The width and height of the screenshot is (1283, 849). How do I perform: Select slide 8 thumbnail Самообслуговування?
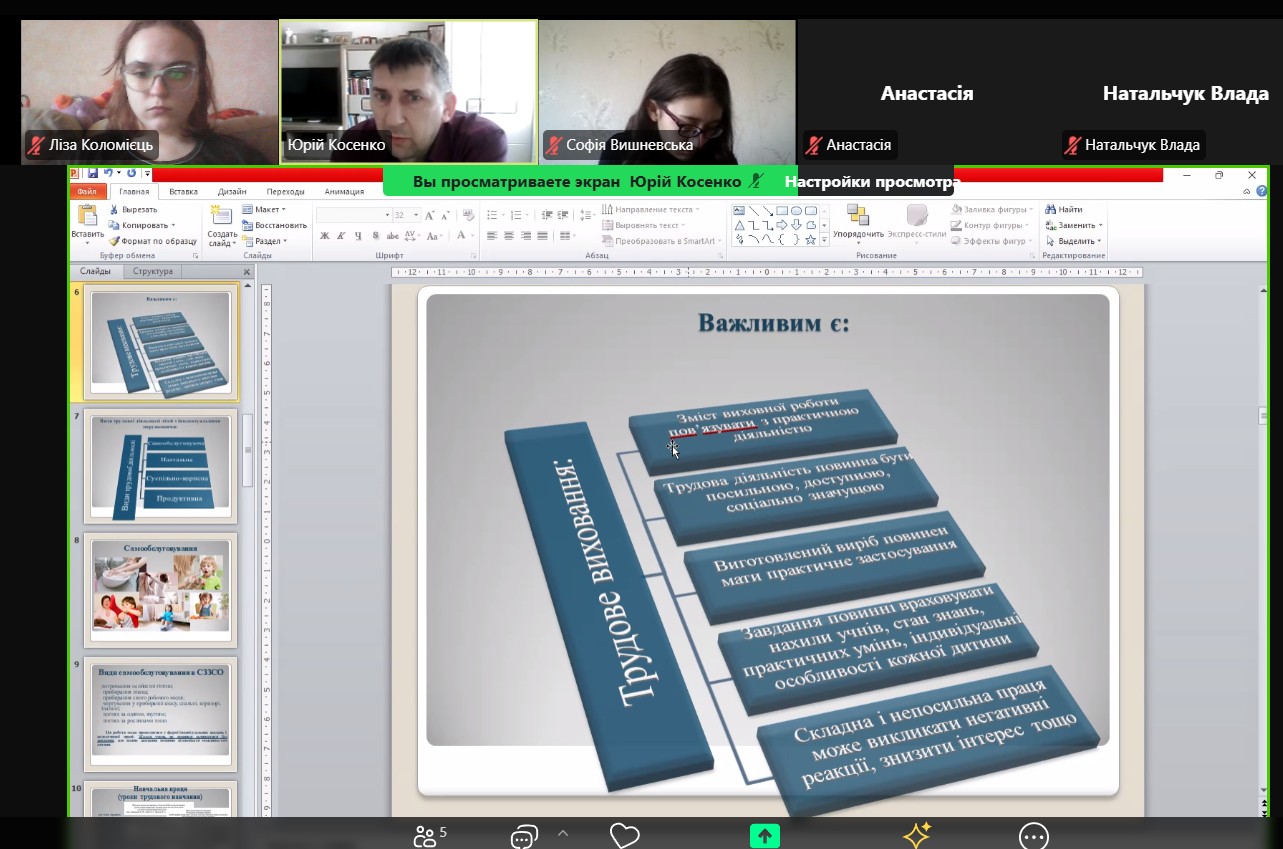(x=160, y=588)
